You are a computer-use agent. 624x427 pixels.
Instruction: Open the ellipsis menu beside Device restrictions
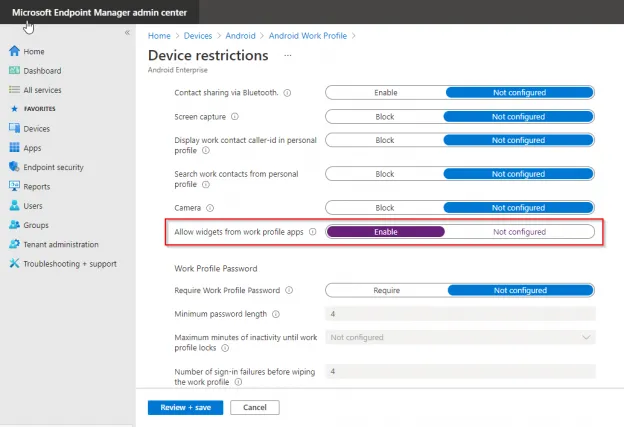click(289, 55)
